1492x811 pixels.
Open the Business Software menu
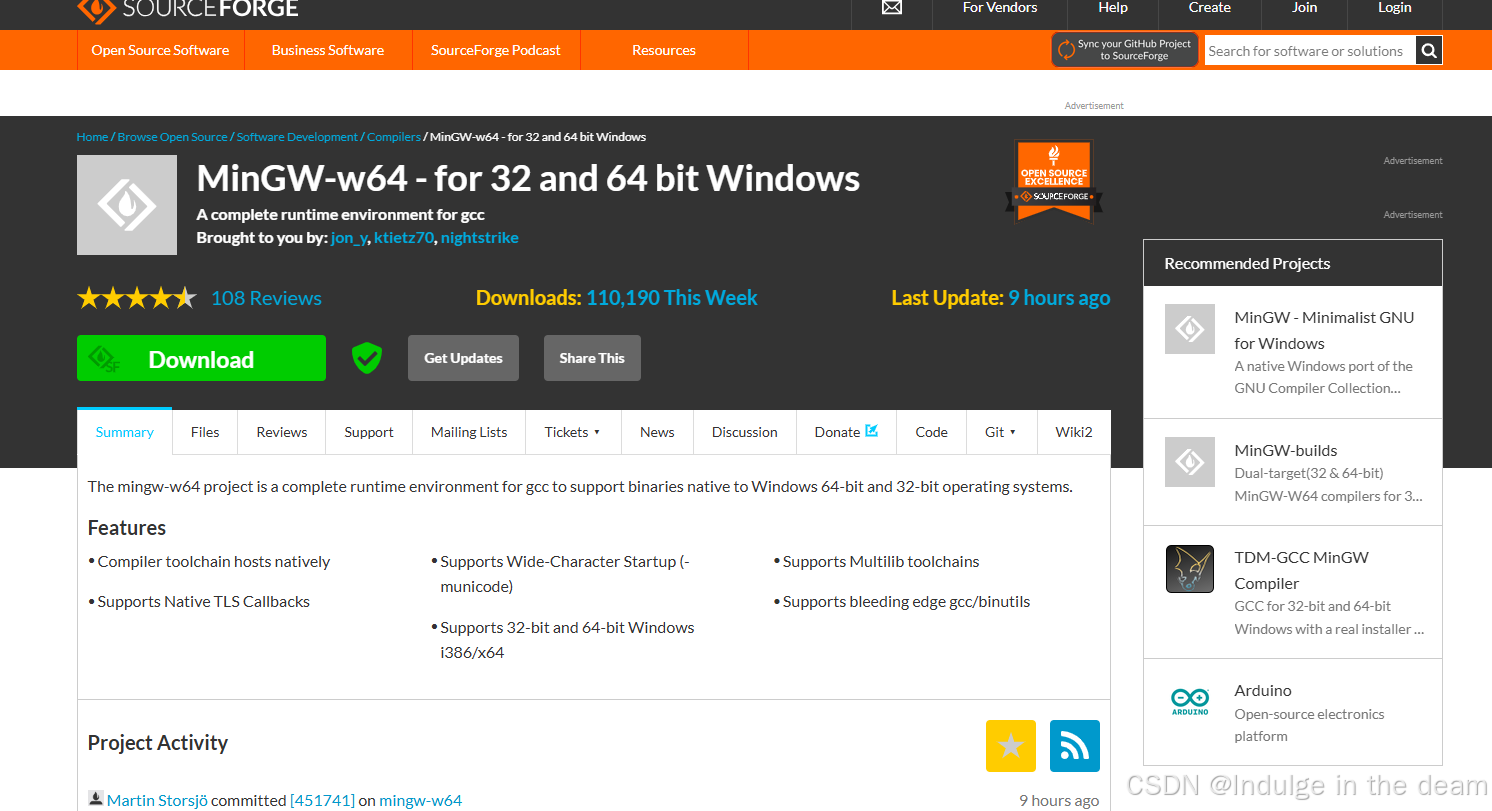pyautogui.click(x=328, y=50)
